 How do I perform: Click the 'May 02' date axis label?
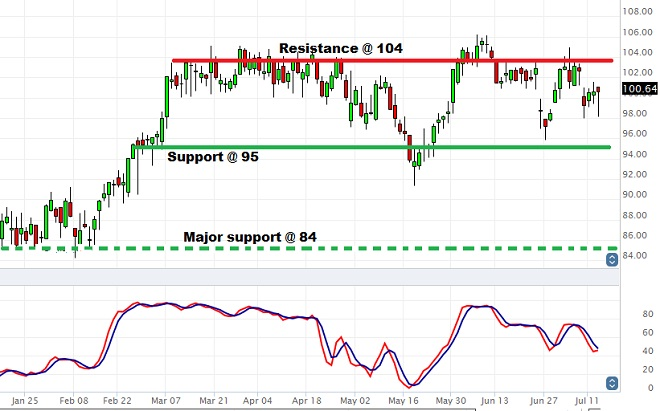tap(355, 400)
